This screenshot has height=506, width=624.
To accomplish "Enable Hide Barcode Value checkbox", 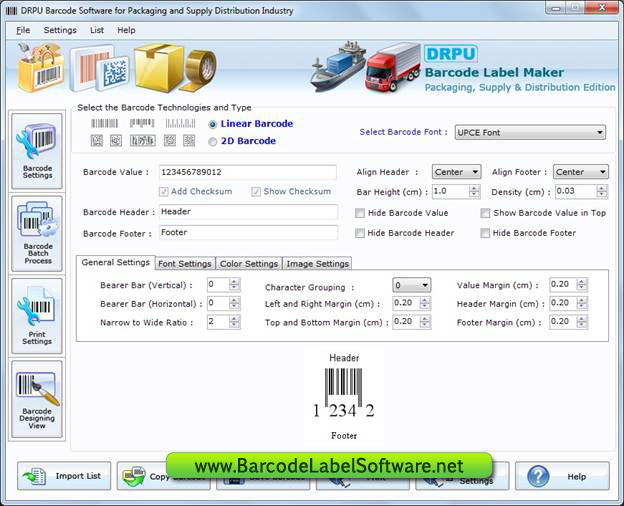I will coord(360,213).
